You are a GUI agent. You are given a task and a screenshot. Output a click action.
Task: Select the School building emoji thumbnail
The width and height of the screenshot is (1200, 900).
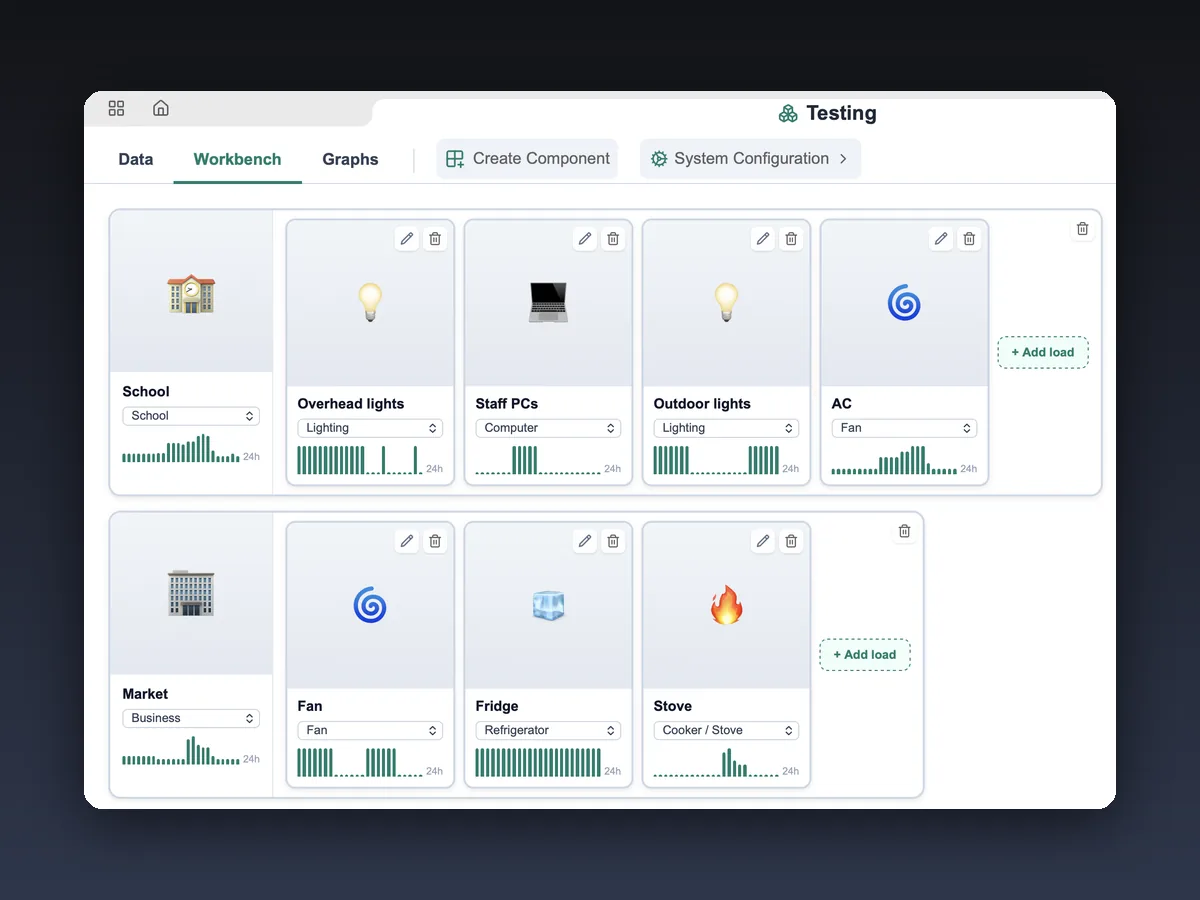pyautogui.click(x=191, y=294)
